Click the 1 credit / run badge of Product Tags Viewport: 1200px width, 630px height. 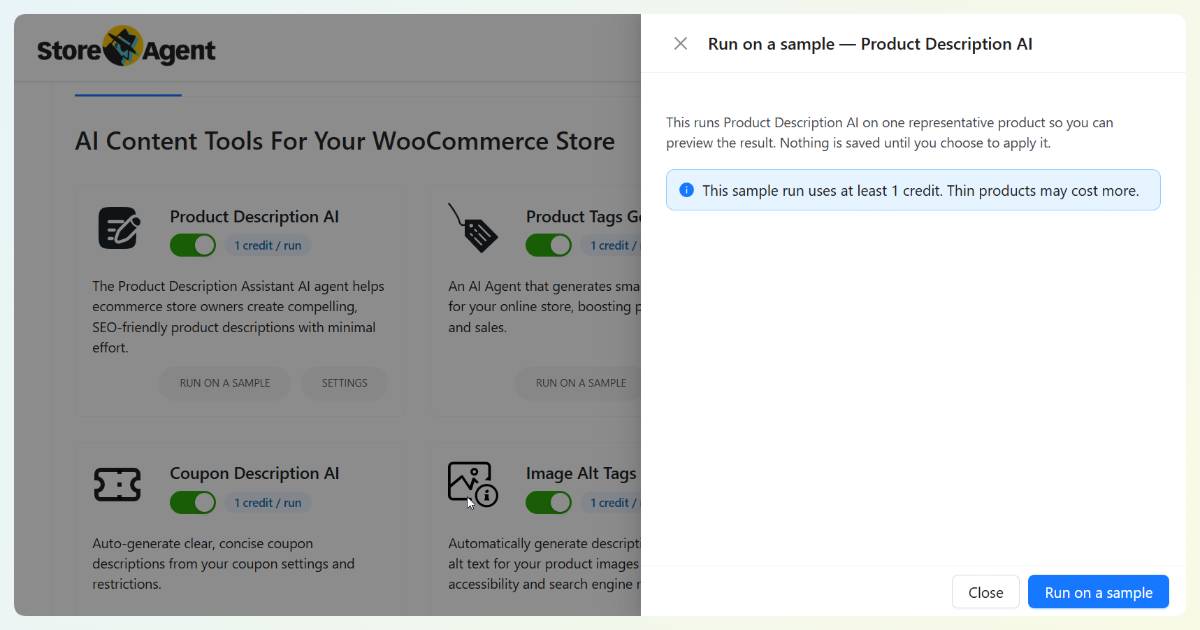click(609, 246)
